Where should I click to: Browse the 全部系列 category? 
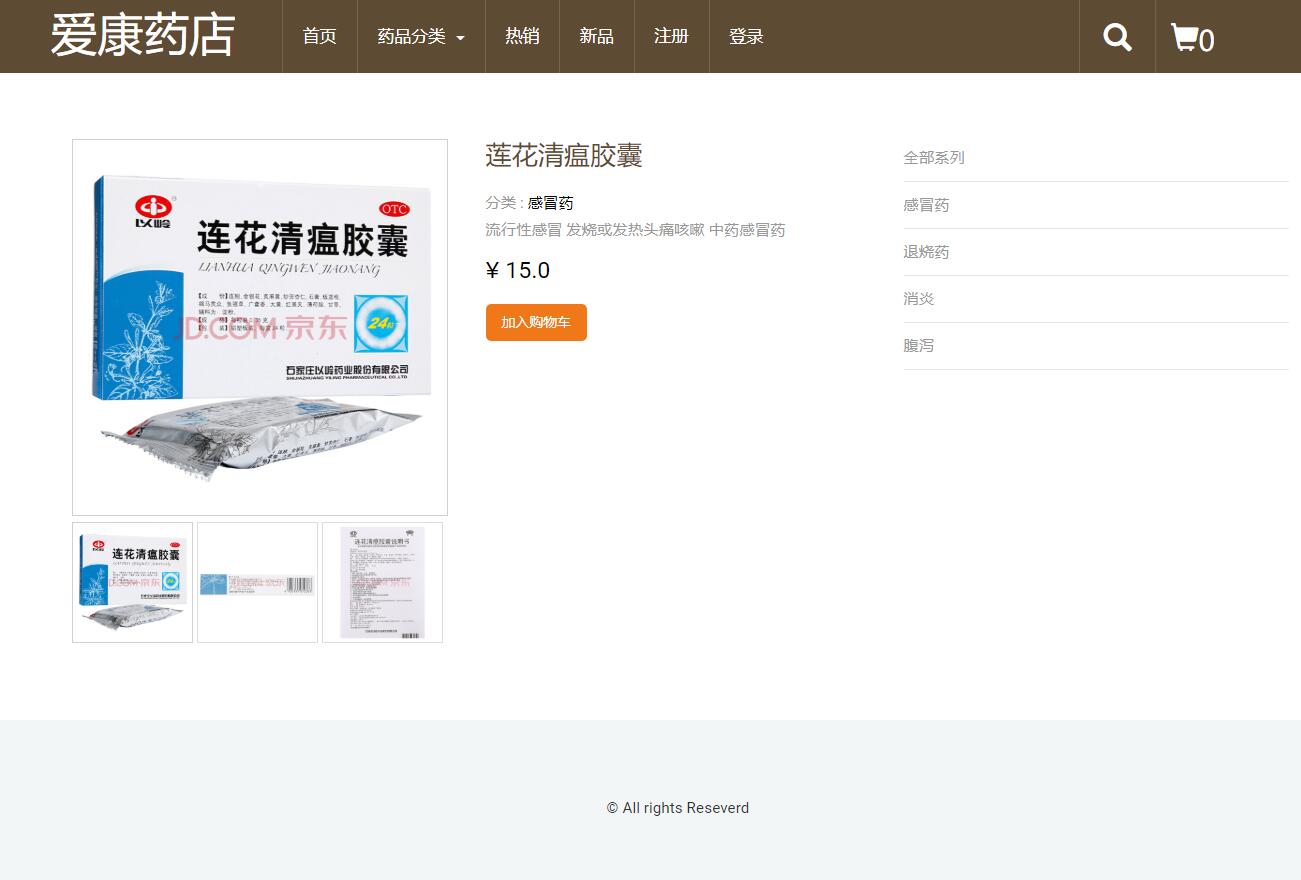click(934, 157)
